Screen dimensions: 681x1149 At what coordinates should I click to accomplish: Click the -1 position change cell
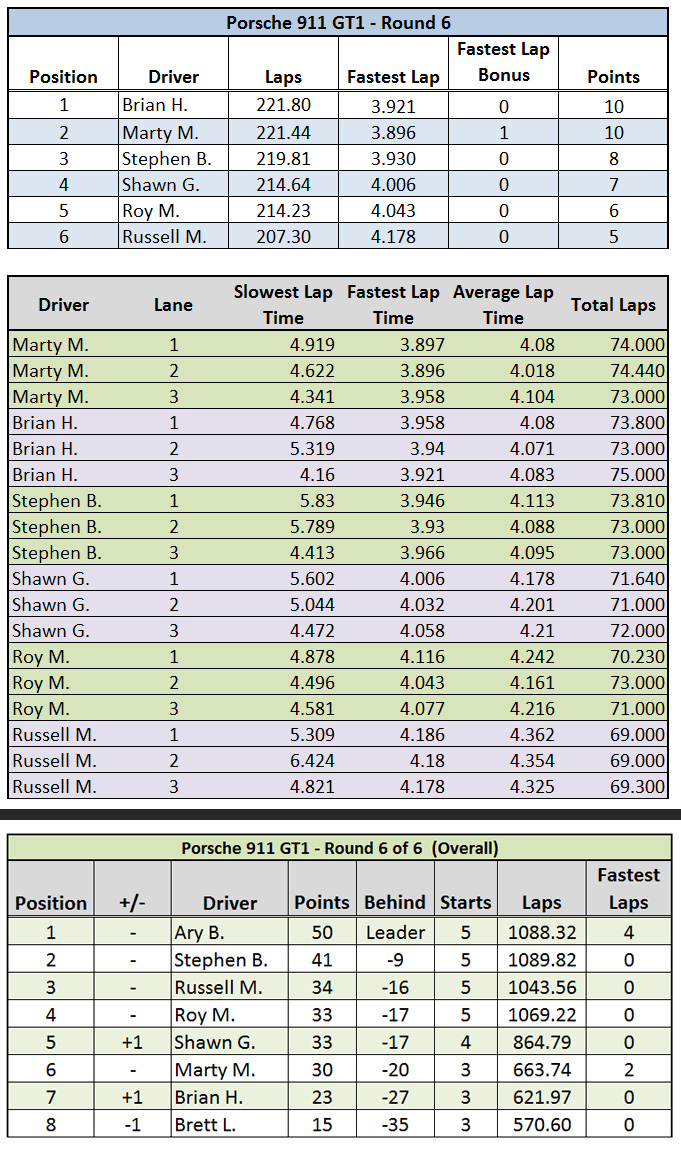[132, 1124]
